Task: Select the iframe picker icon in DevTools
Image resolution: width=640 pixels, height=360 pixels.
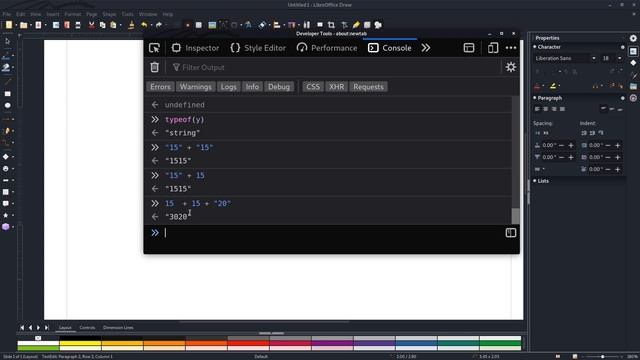Action: point(469,48)
